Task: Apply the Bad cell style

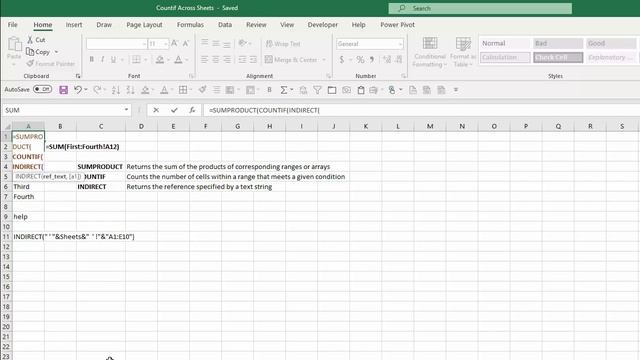Action: (558, 43)
